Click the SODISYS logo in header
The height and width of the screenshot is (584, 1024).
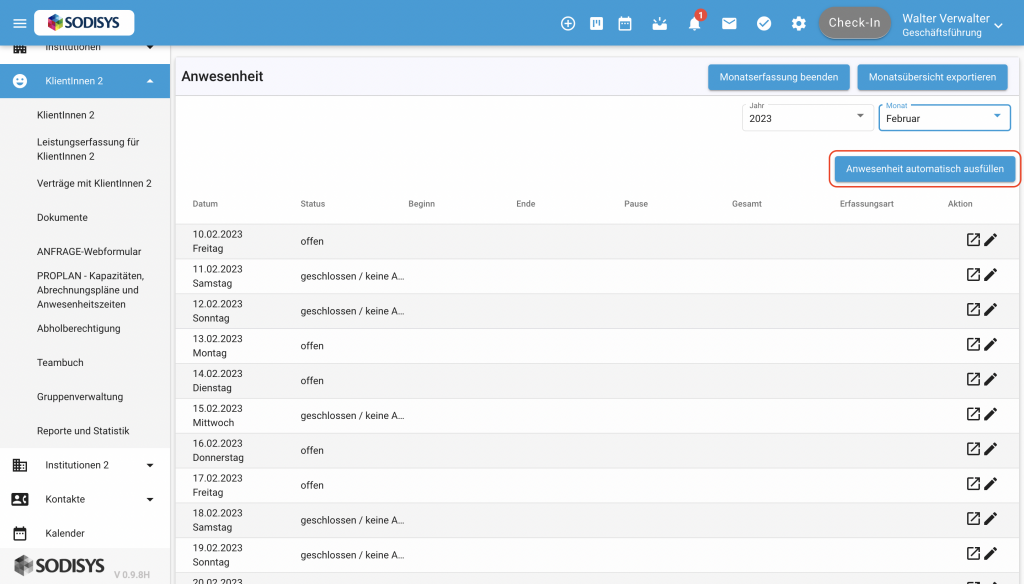tap(84, 23)
